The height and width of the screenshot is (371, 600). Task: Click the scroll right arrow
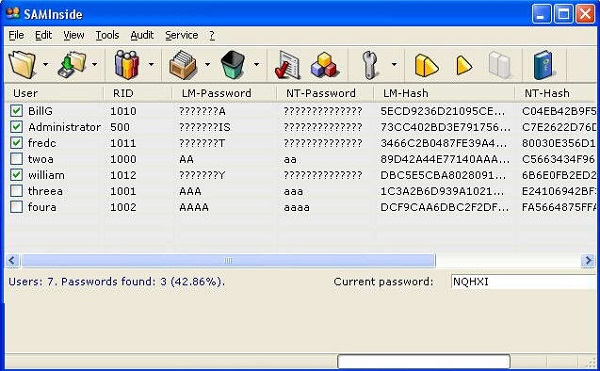coord(588,261)
